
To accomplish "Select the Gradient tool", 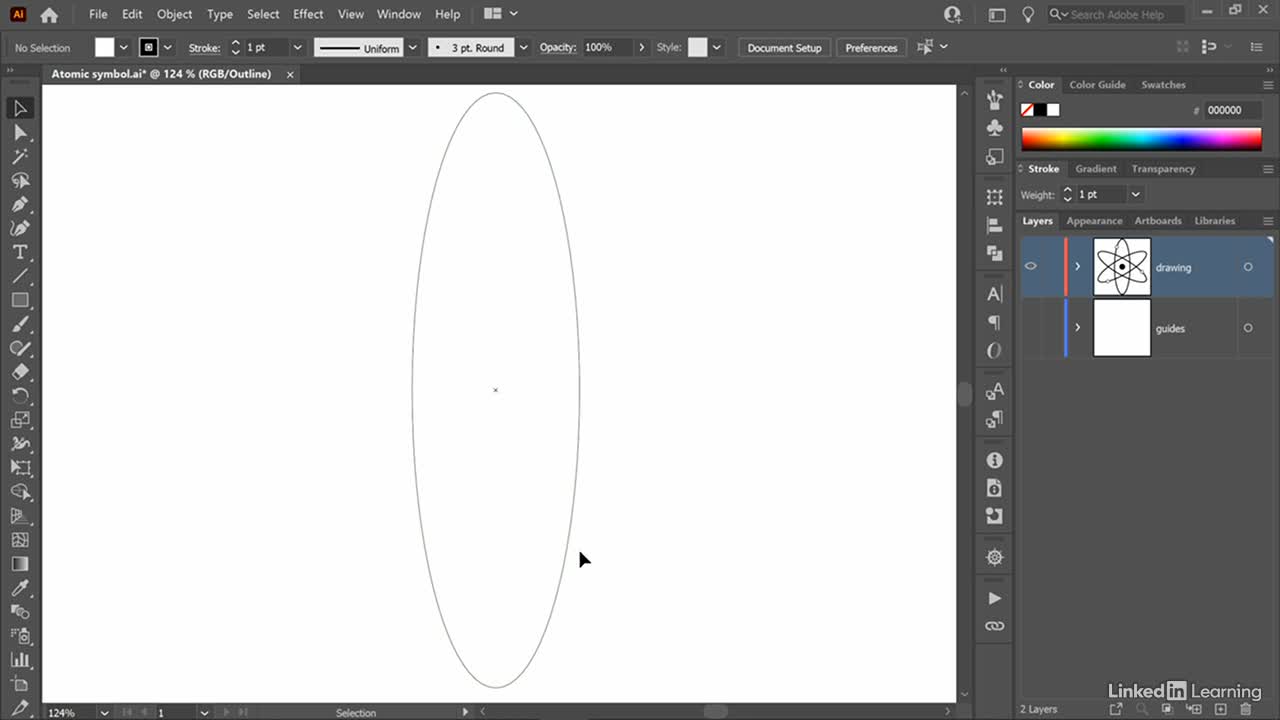I will tap(20, 564).
